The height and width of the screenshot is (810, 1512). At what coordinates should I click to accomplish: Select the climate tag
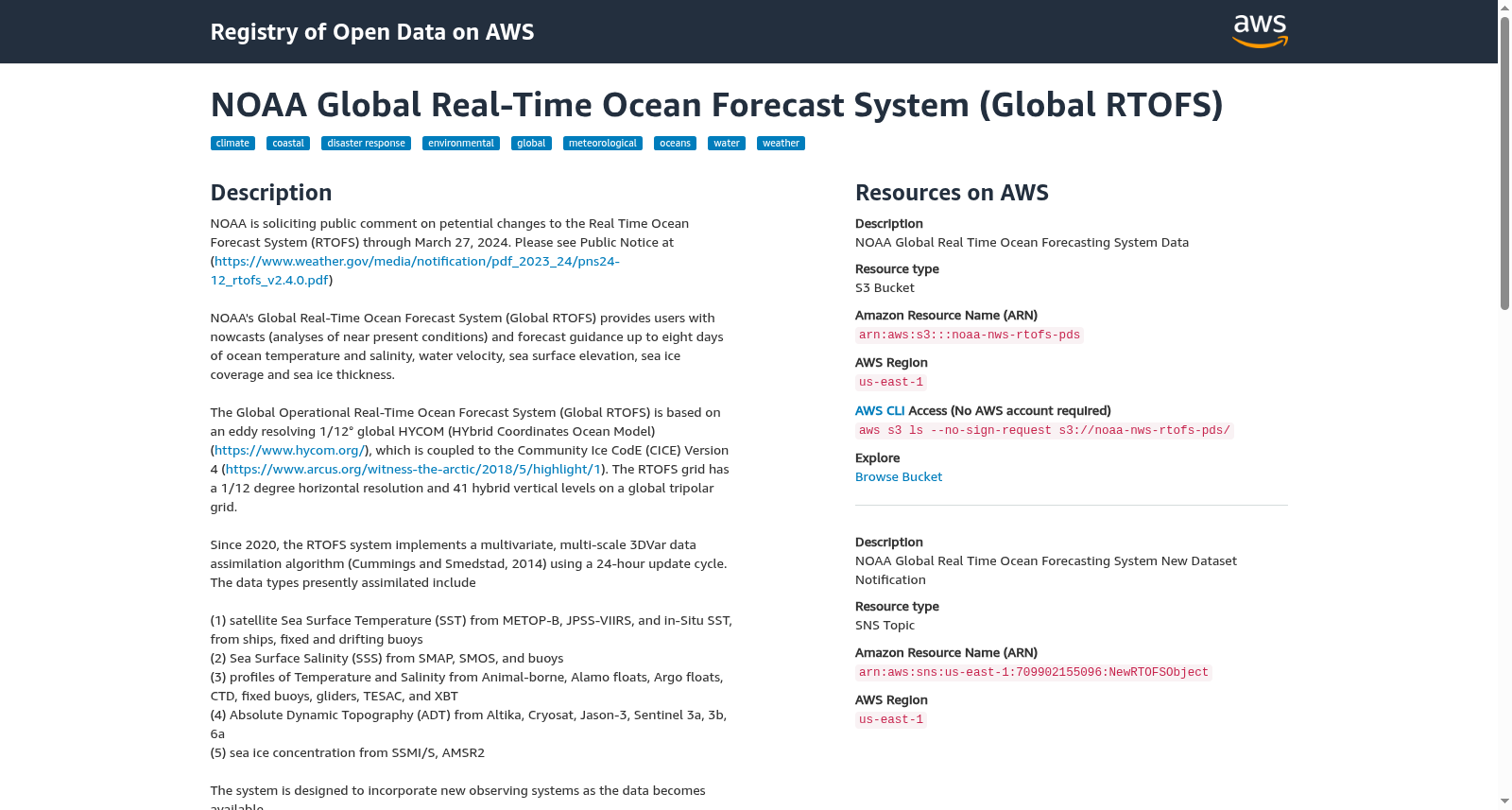coord(232,144)
